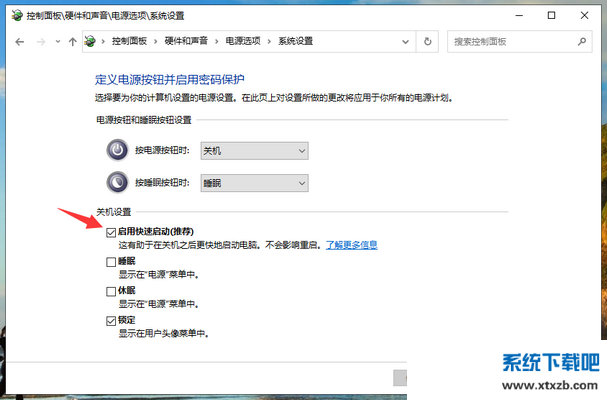607x400 pixels.
Task: Go up one level with the up arrow
Action: pyautogui.click(x=72, y=42)
